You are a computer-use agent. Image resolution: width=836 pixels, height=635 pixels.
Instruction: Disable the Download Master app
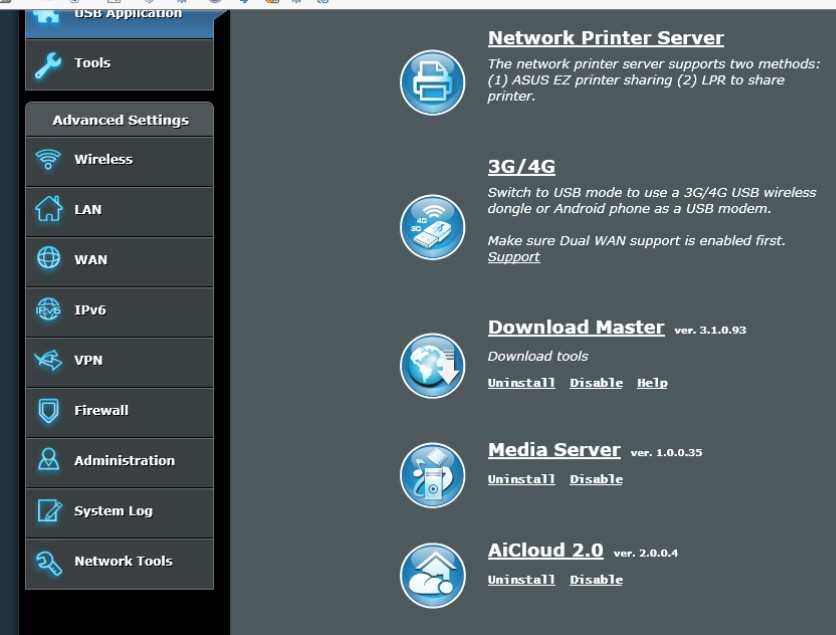(596, 383)
